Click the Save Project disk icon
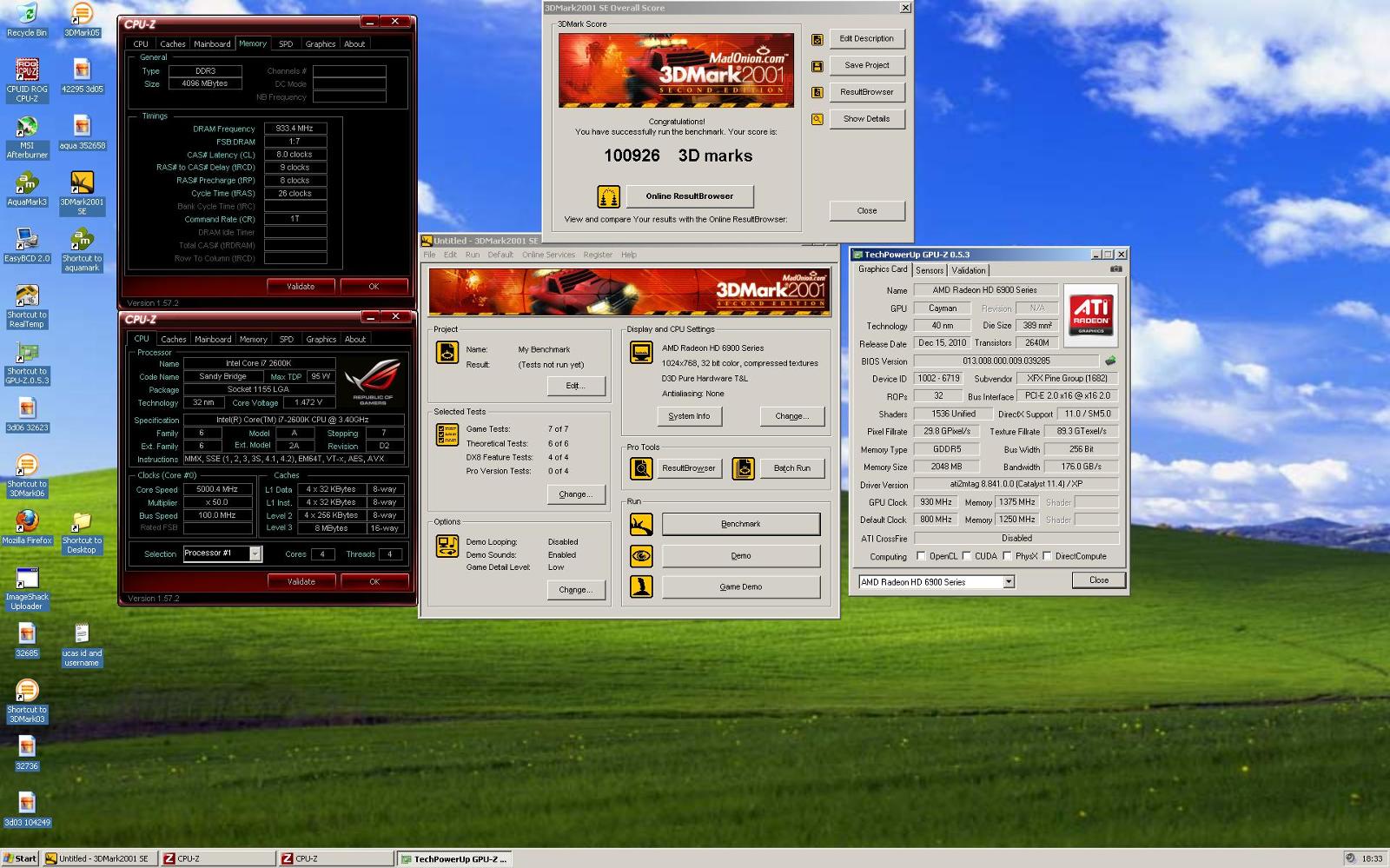This screenshot has height=868, width=1390. [x=817, y=66]
